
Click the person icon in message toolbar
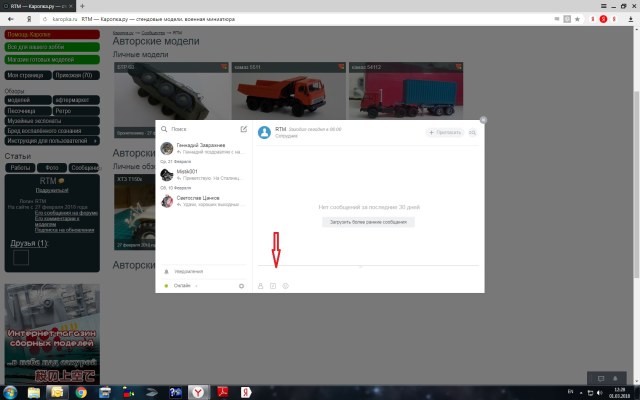261,286
